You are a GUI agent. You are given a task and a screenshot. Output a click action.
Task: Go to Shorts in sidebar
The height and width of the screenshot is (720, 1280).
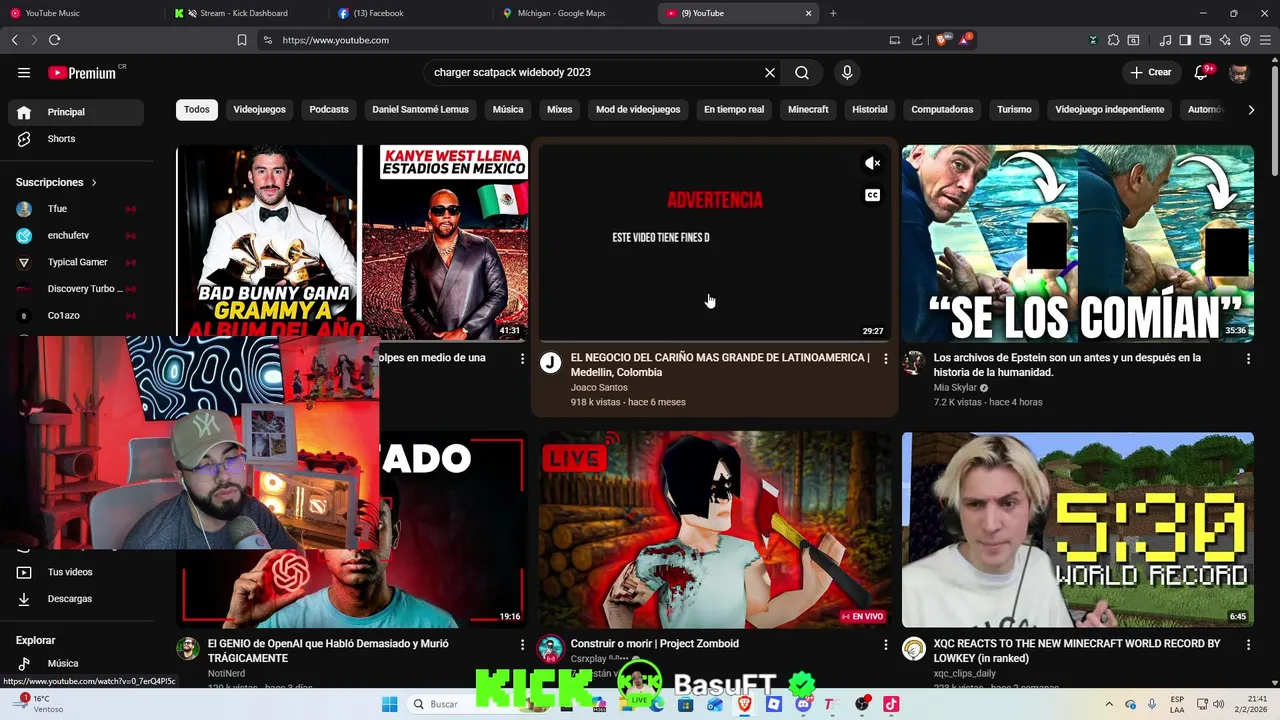76,139
